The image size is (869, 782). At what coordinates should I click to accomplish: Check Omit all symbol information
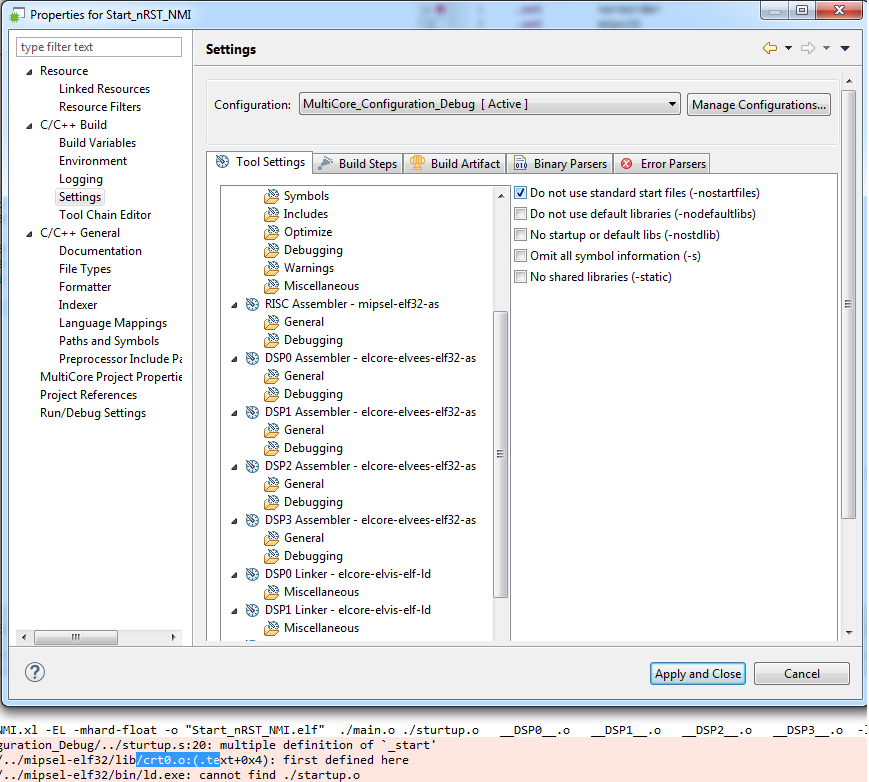(x=520, y=256)
